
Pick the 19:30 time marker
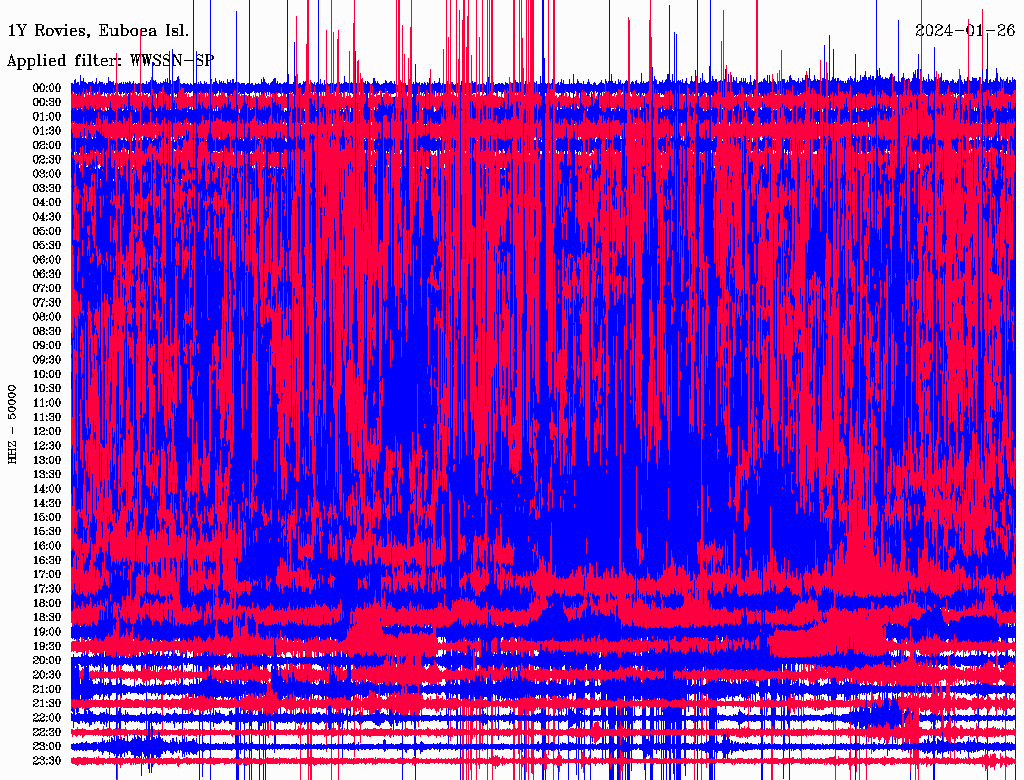[x=47, y=646]
